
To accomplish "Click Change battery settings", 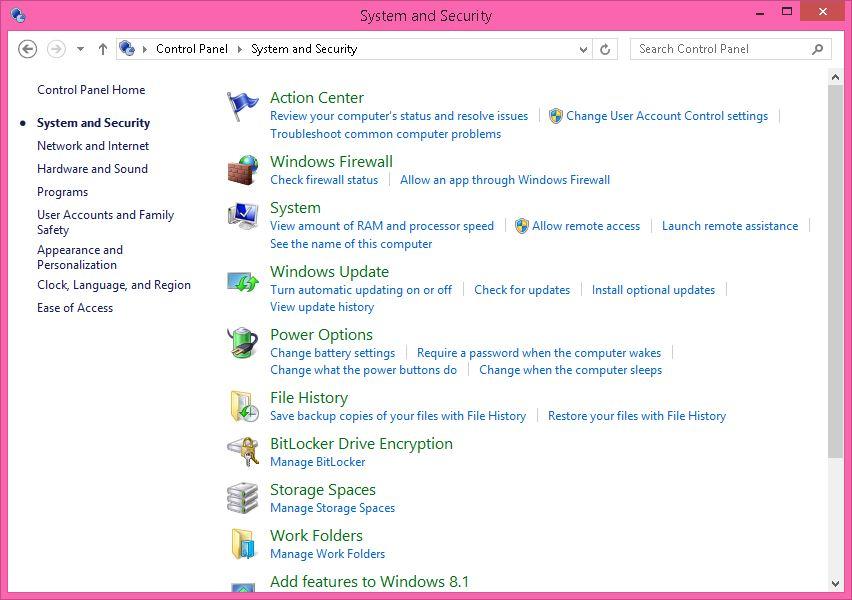I will tap(333, 353).
